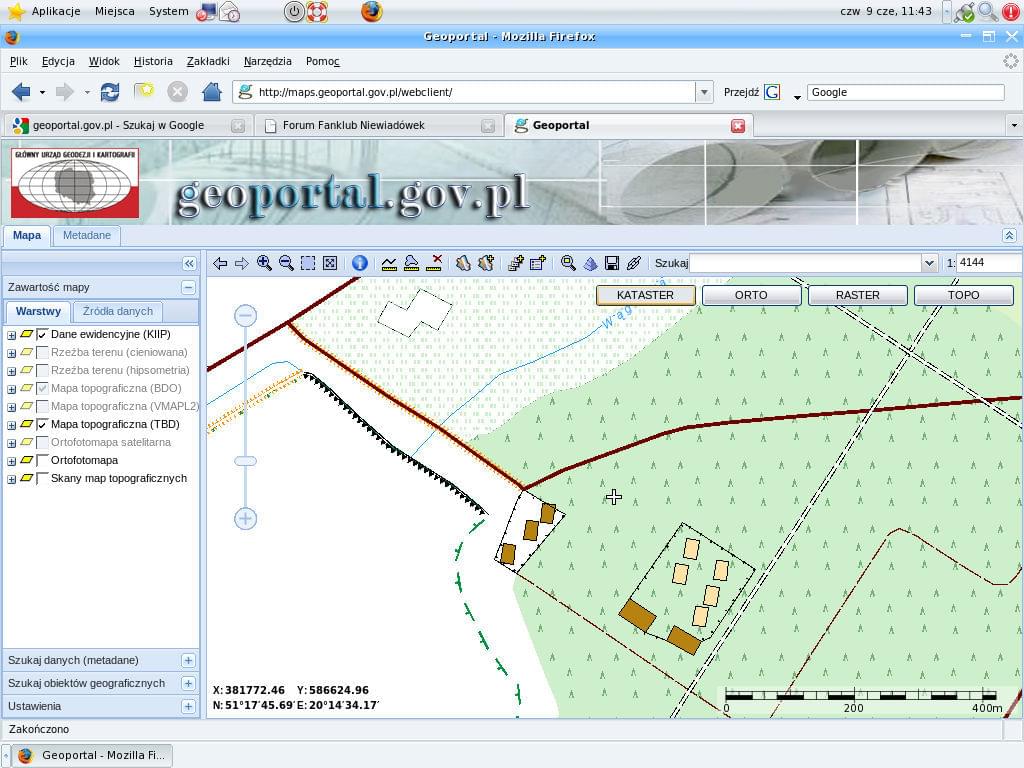The width and height of the screenshot is (1024, 768).
Task: Select the zoom out magnifier tool
Action: tap(286, 263)
